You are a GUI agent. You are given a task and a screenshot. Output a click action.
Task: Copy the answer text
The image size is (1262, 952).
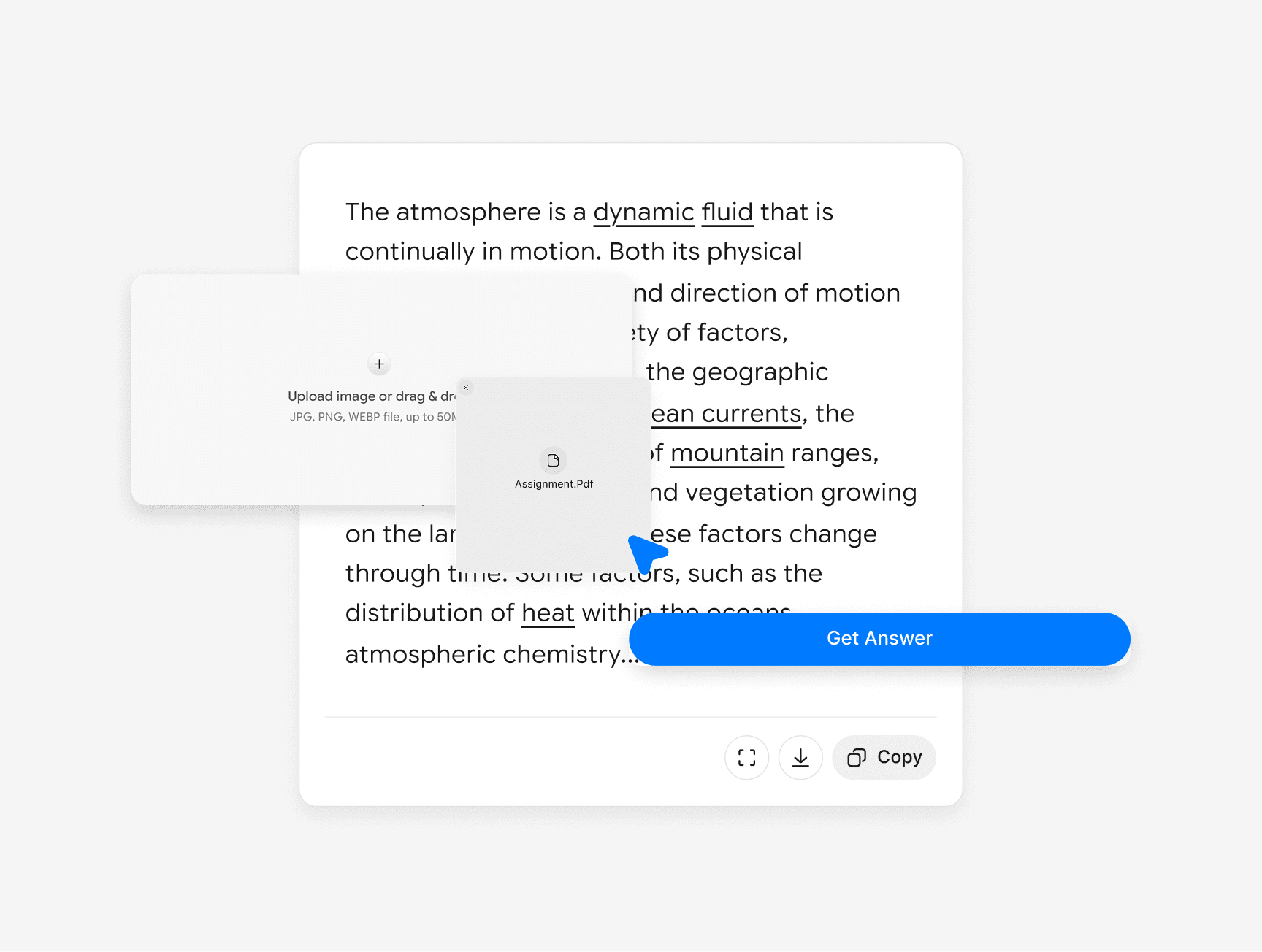[884, 758]
